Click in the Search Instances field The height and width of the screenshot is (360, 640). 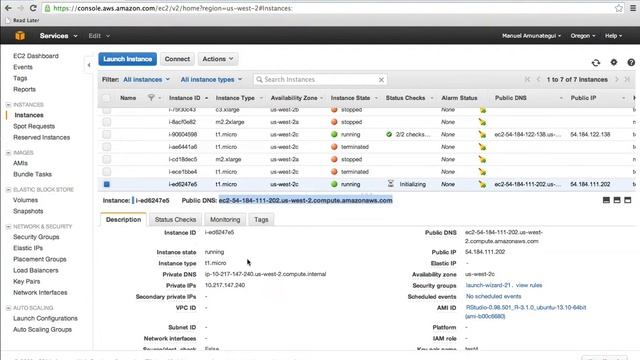(320, 80)
